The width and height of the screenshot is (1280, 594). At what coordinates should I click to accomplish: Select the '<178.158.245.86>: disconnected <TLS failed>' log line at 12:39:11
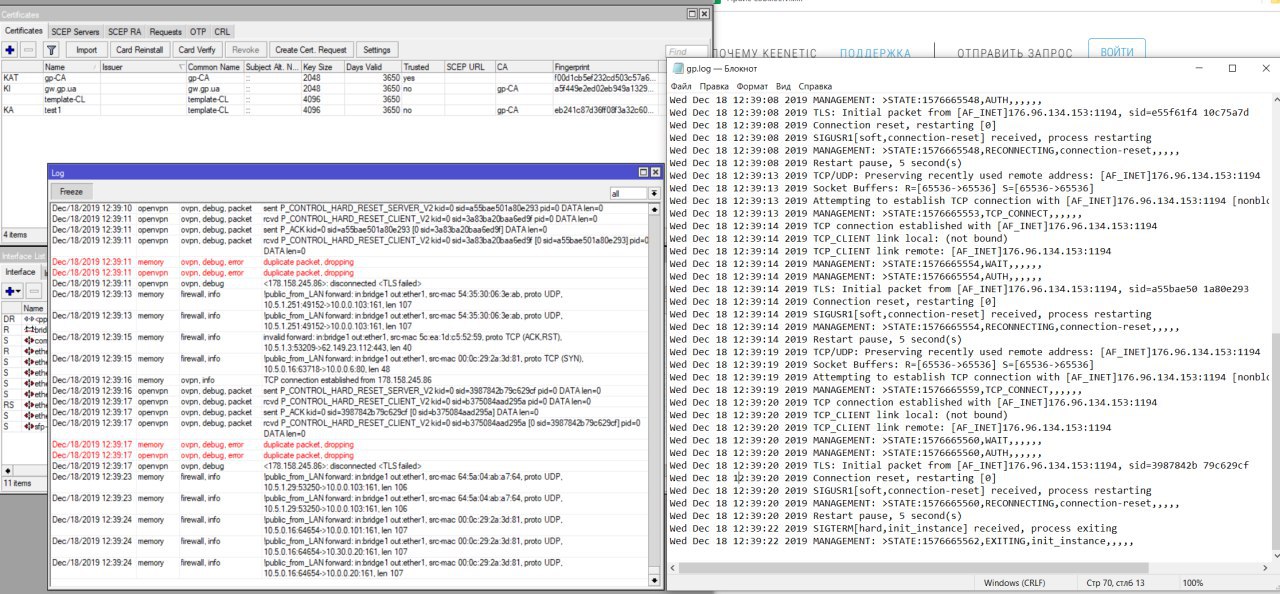[x=350, y=282]
